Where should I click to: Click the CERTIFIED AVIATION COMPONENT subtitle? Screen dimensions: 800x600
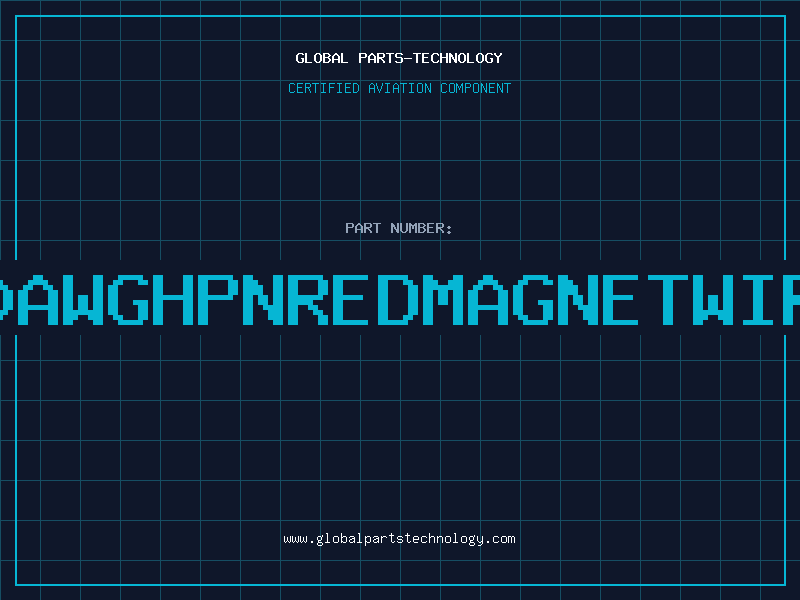[399, 88]
